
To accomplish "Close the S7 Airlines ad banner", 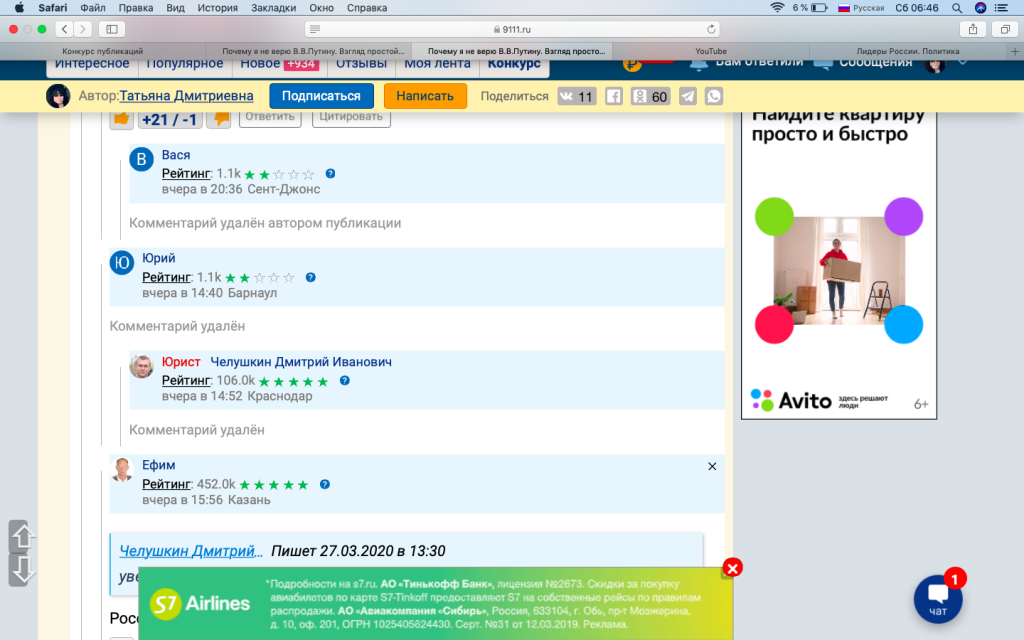I will click(732, 568).
